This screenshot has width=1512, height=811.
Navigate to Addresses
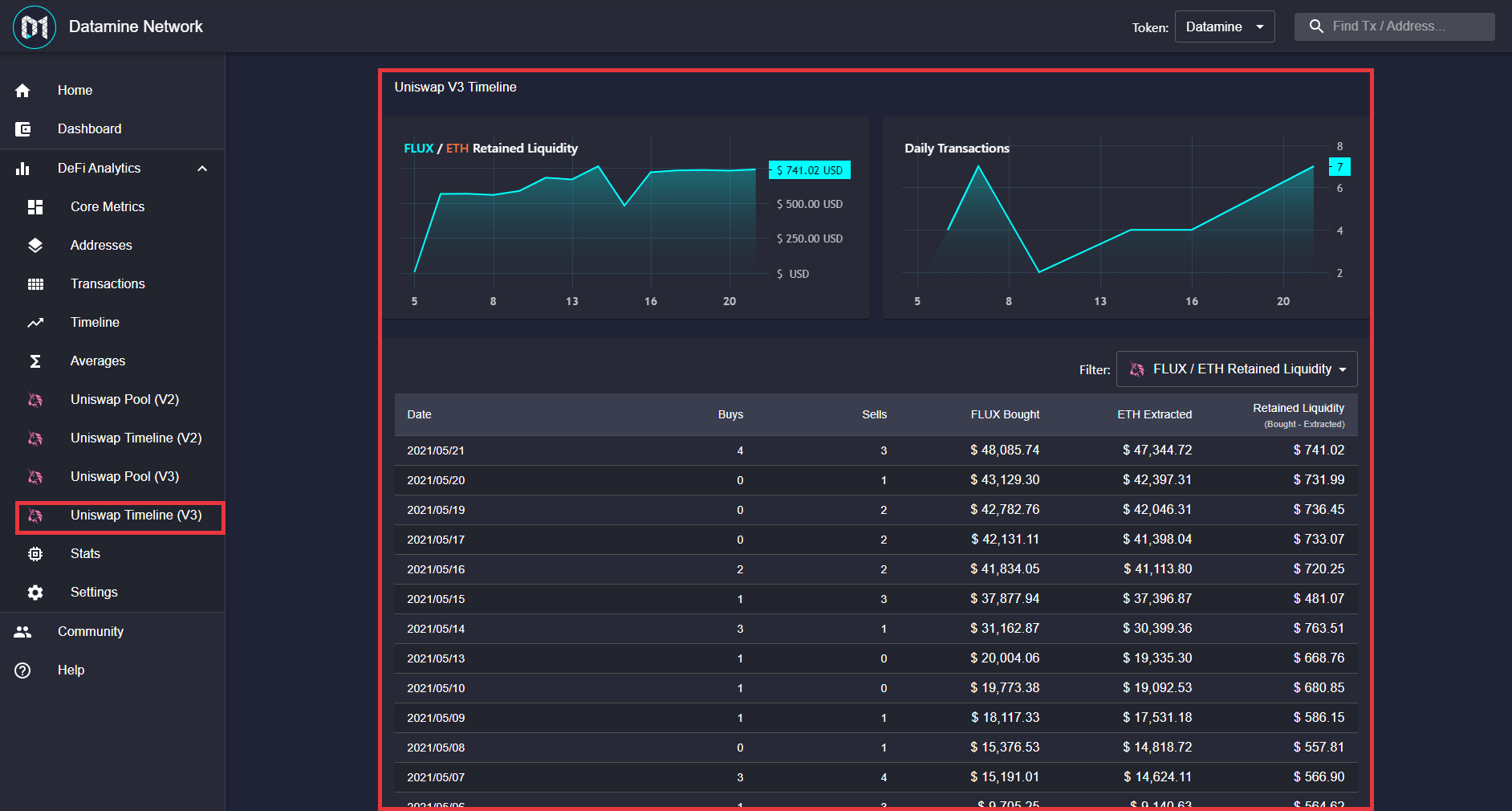pos(112,246)
